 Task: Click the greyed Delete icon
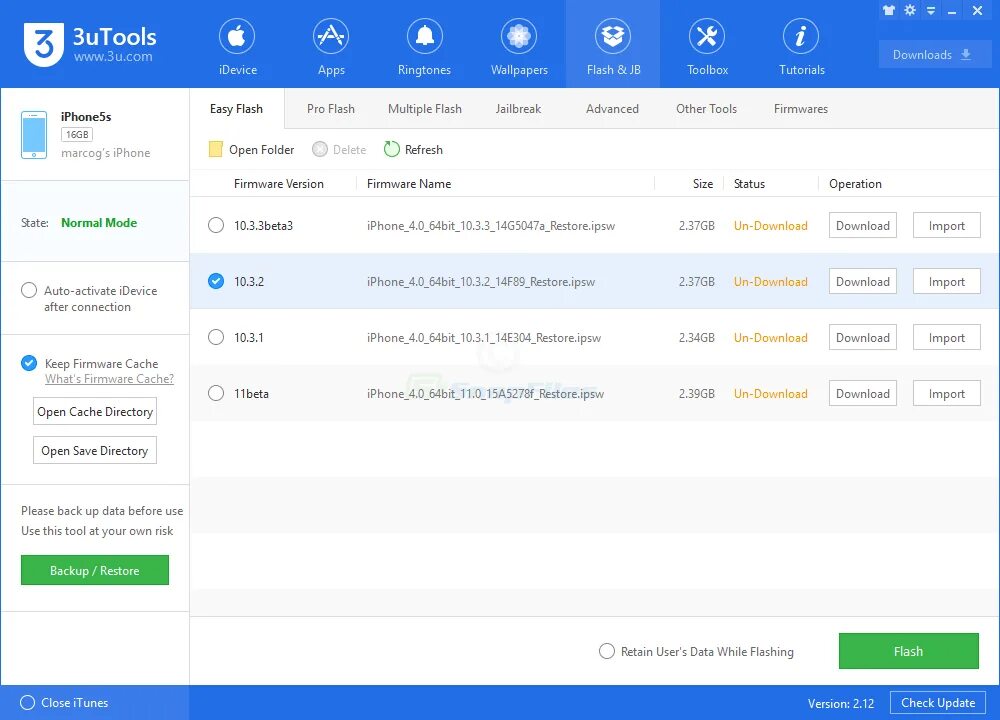click(x=320, y=149)
